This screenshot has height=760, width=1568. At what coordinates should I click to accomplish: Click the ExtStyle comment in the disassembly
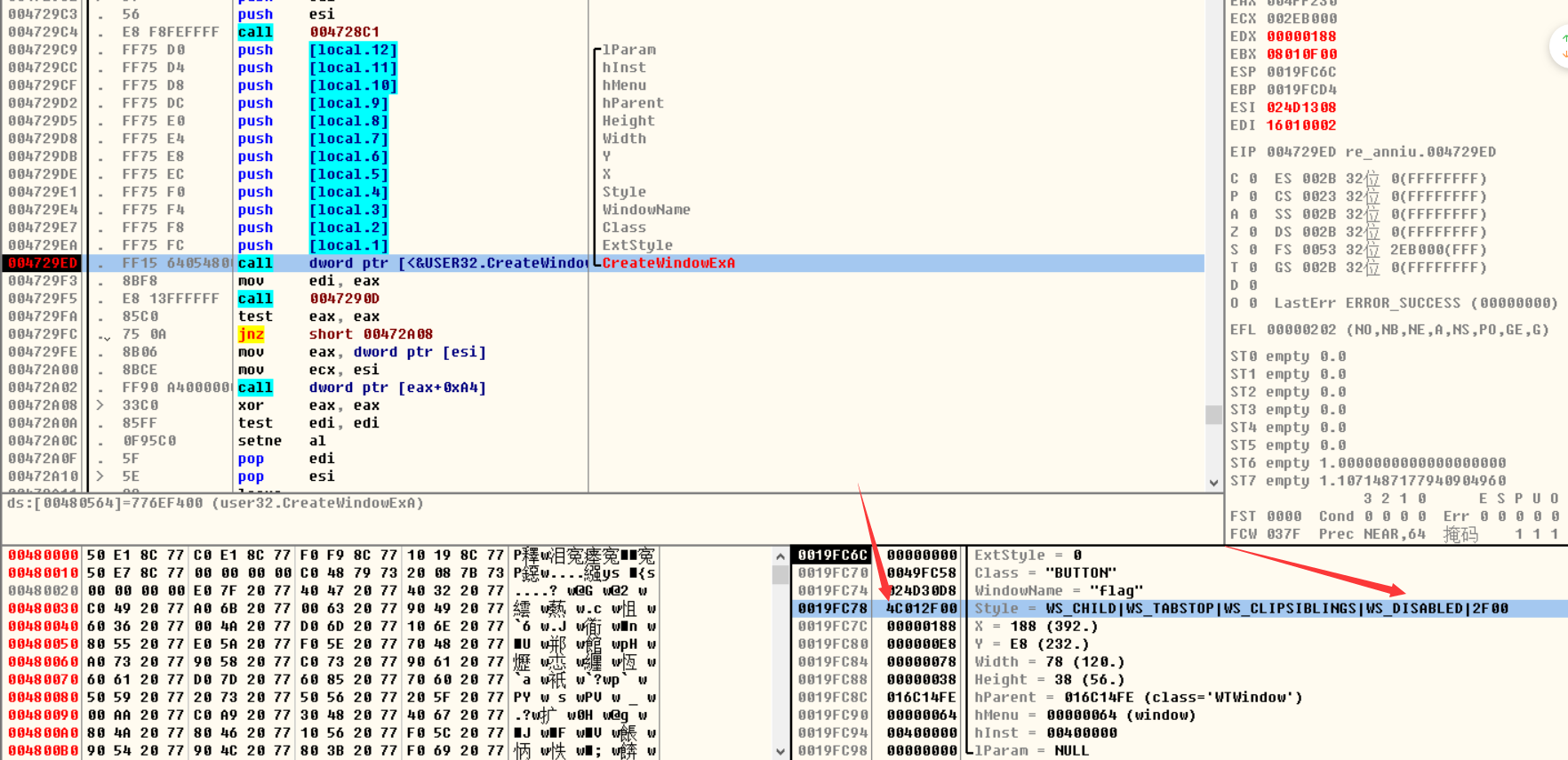pos(637,245)
